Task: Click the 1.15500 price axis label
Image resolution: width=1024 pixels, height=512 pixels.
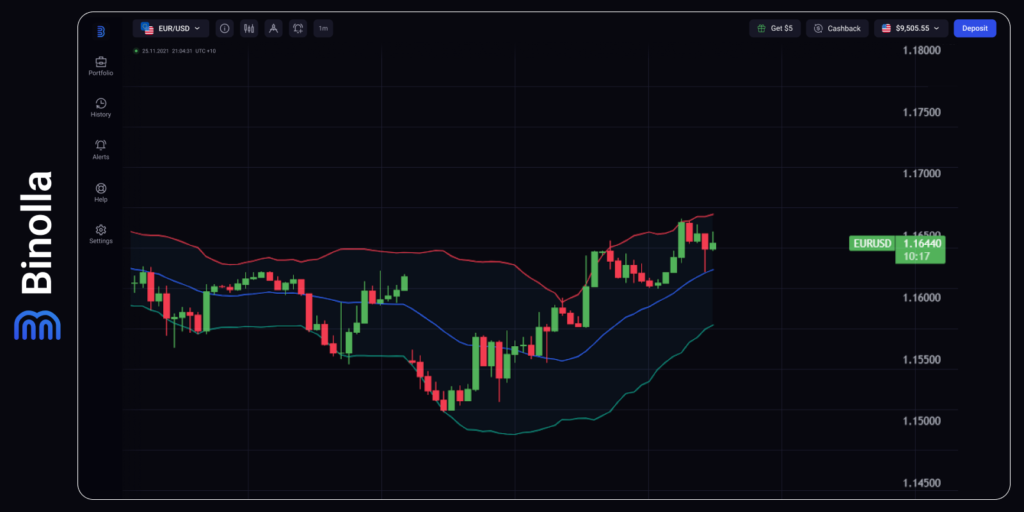Action: click(921, 360)
